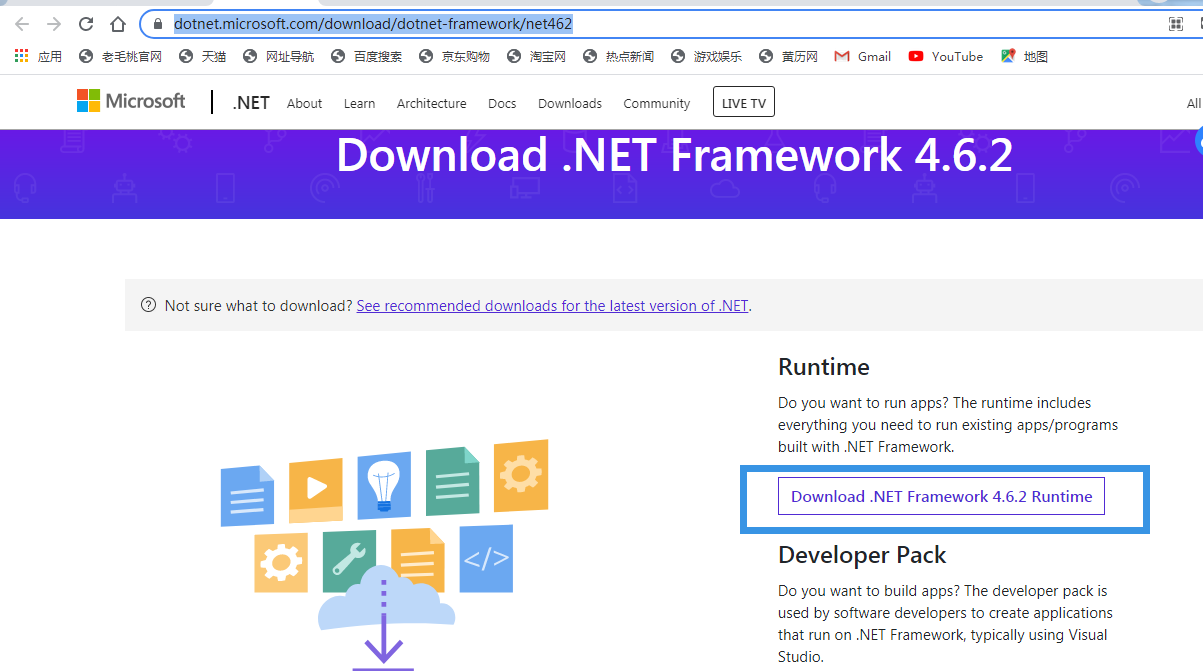Screen dimensions: 1203x671
Task: View site info via the lock icon
Action: point(157,24)
